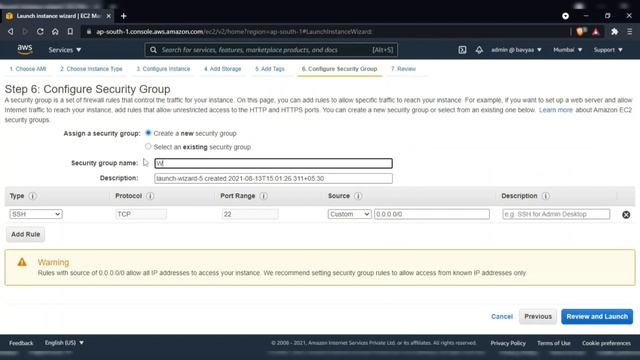Open the admin @ bavyaa account dropdown

point(516,50)
